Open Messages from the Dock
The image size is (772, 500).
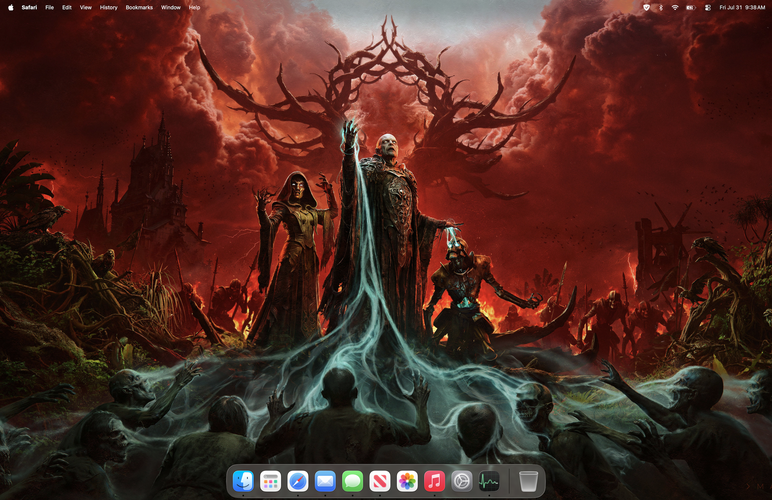(x=353, y=481)
